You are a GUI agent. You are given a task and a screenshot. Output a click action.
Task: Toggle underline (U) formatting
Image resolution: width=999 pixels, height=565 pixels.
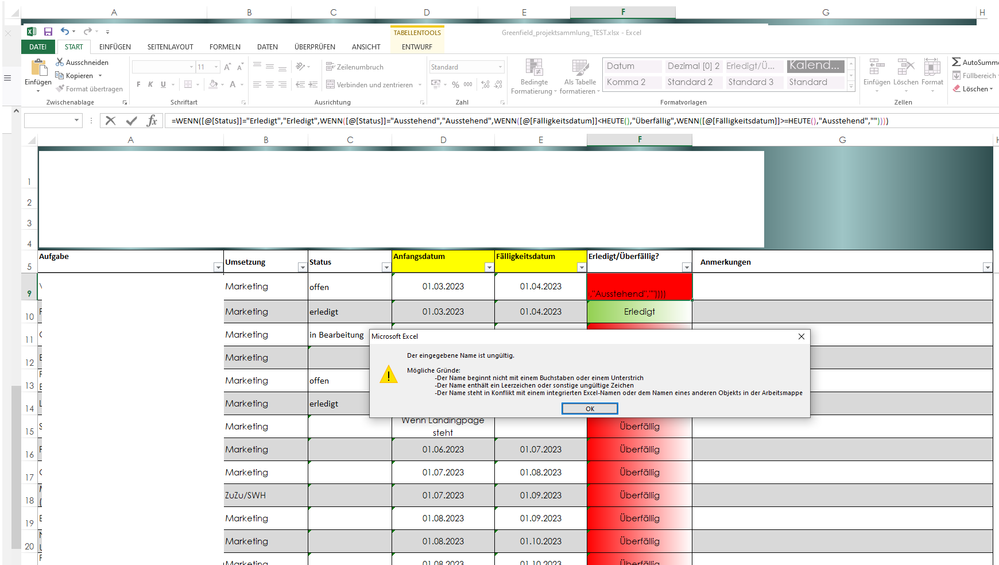click(163, 84)
